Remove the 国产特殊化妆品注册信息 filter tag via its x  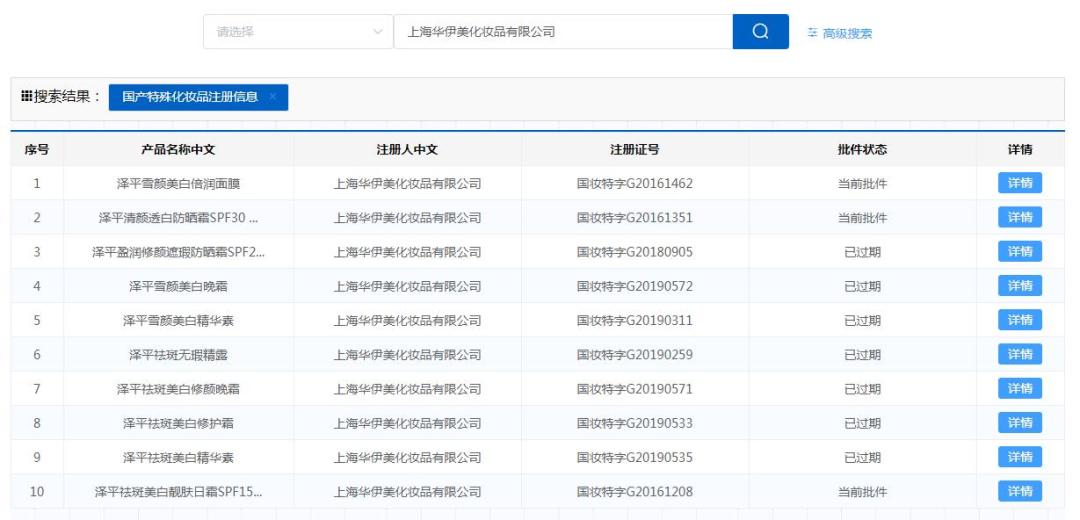coord(273,97)
